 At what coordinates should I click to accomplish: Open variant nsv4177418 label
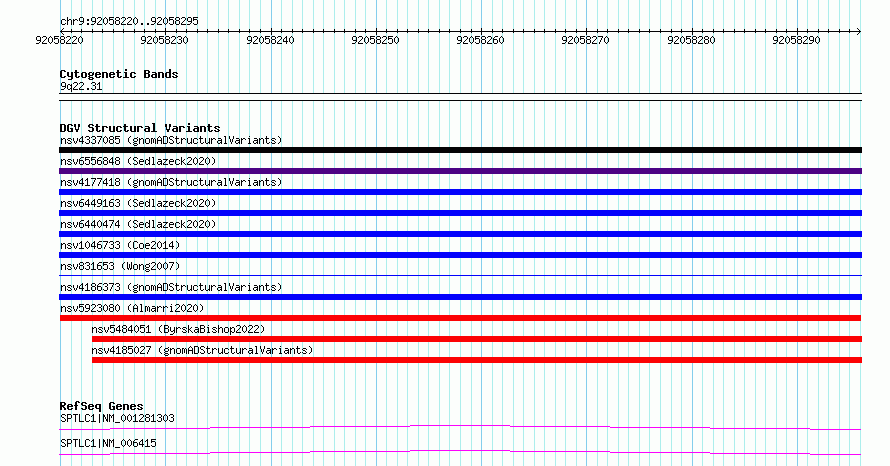(x=171, y=182)
